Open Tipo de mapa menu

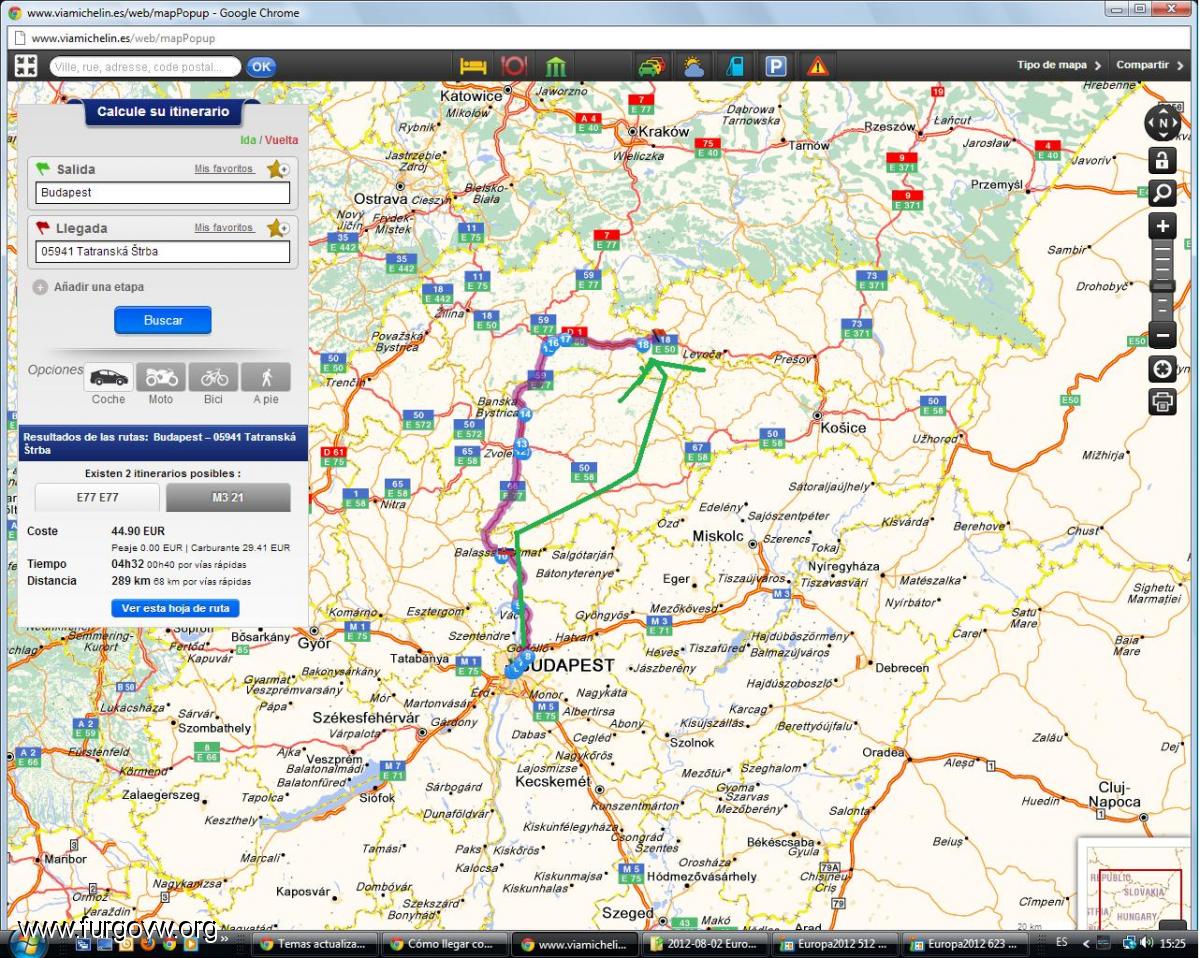pos(1058,65)
